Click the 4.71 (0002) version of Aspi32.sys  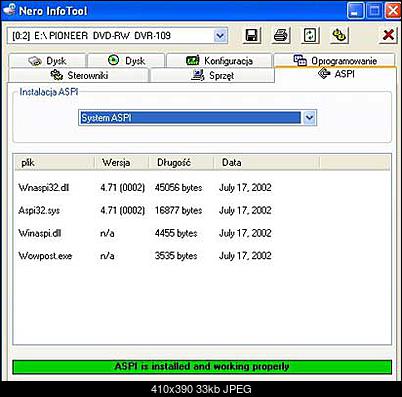point(122,210)
